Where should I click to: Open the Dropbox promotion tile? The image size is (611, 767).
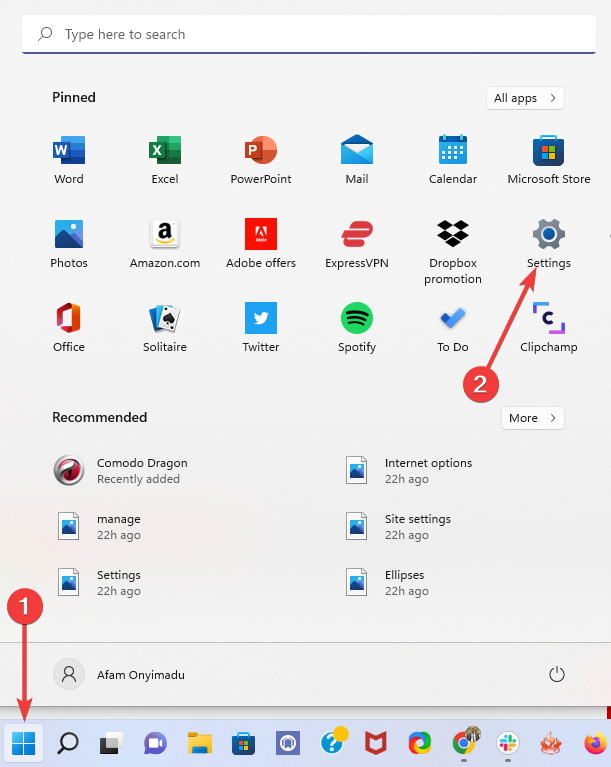[453, 251]
